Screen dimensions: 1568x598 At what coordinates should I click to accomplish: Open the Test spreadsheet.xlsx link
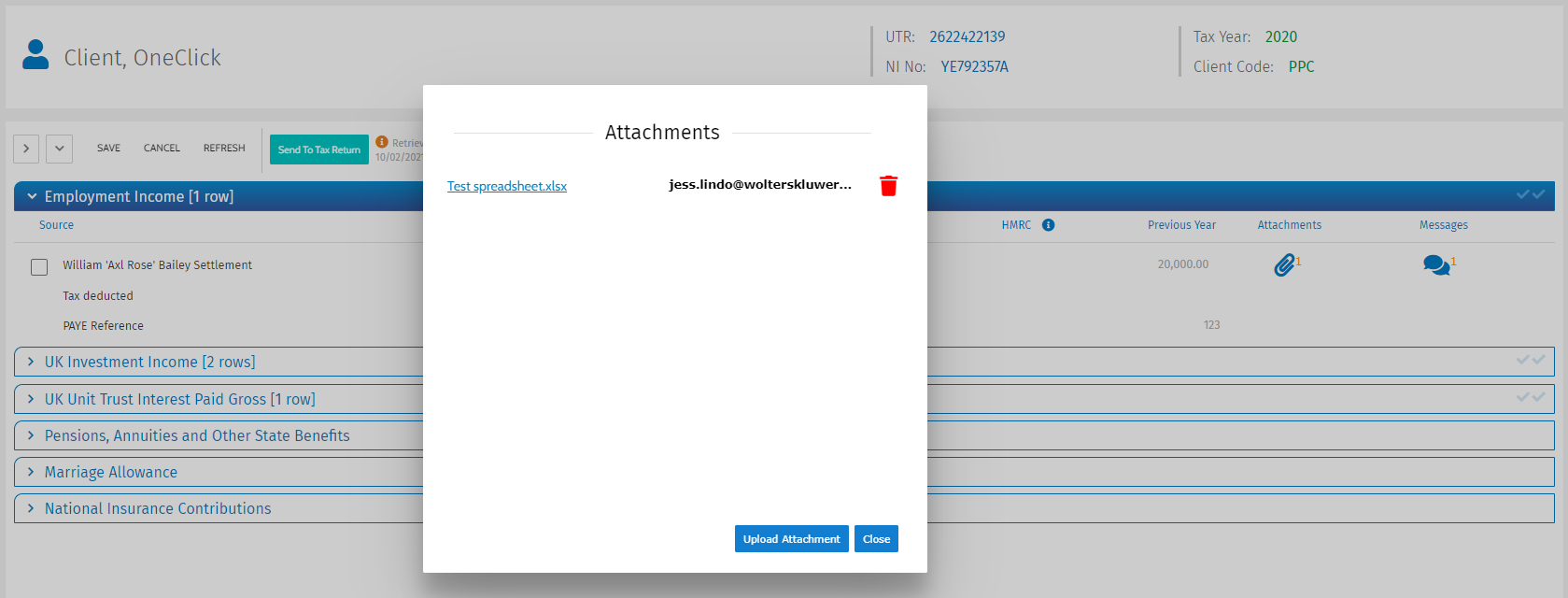[x=507, y=186]
